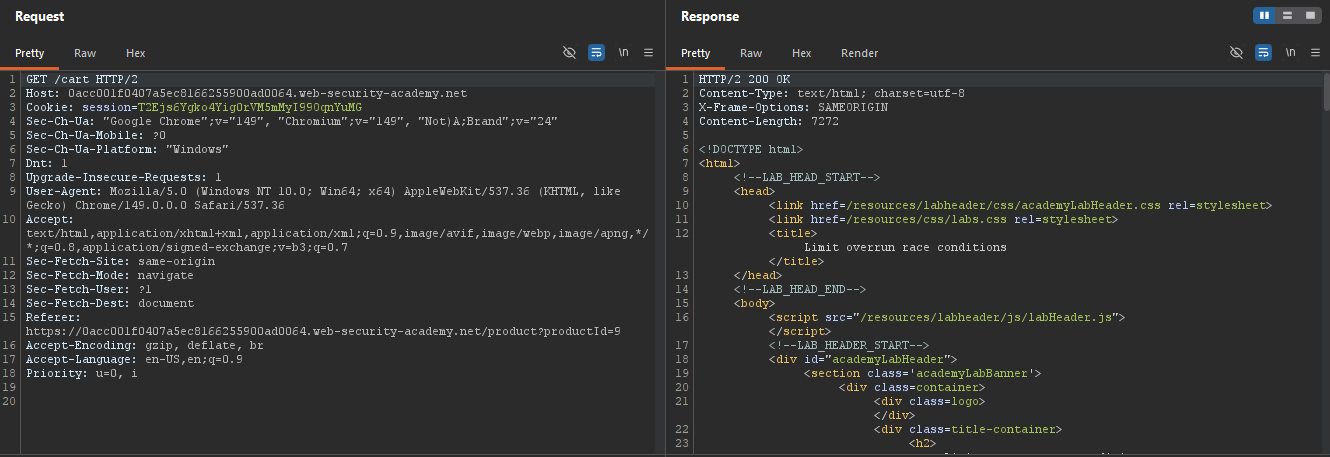Click the Accept-Language header line
The height and width of the screenshot is (457, 1330).
134,359
